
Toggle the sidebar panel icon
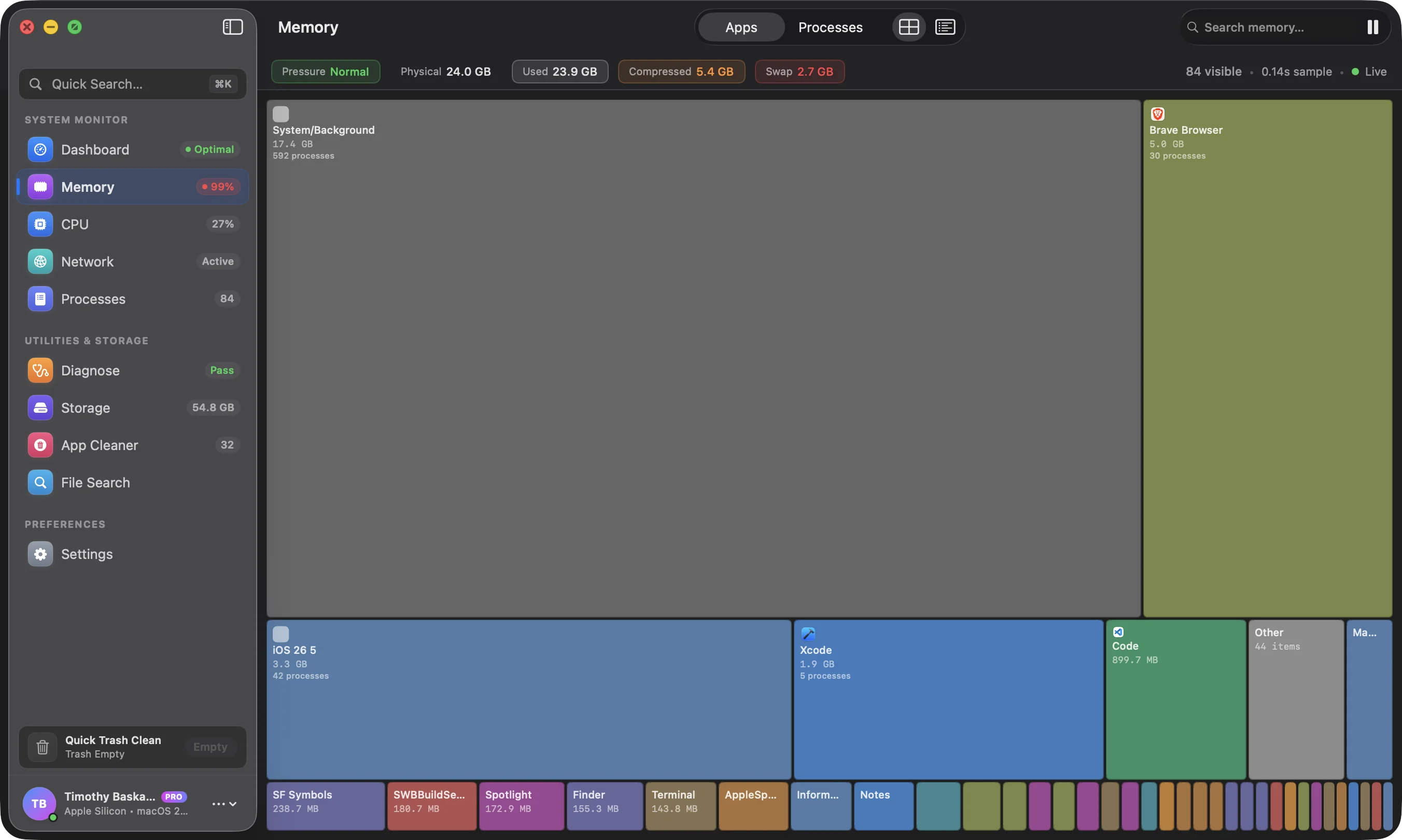[x=233, y=27]
